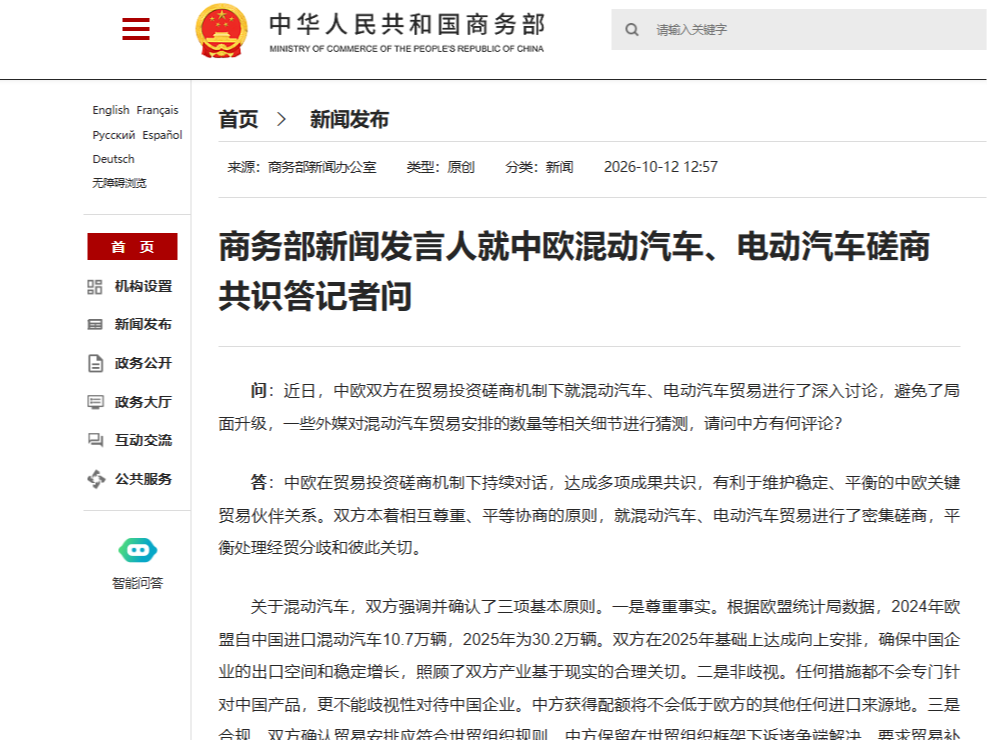Viewport: 987px width, 740px height.
Task: Open 新闻发布 in the sidebar menu
Action: coord(144,325)
